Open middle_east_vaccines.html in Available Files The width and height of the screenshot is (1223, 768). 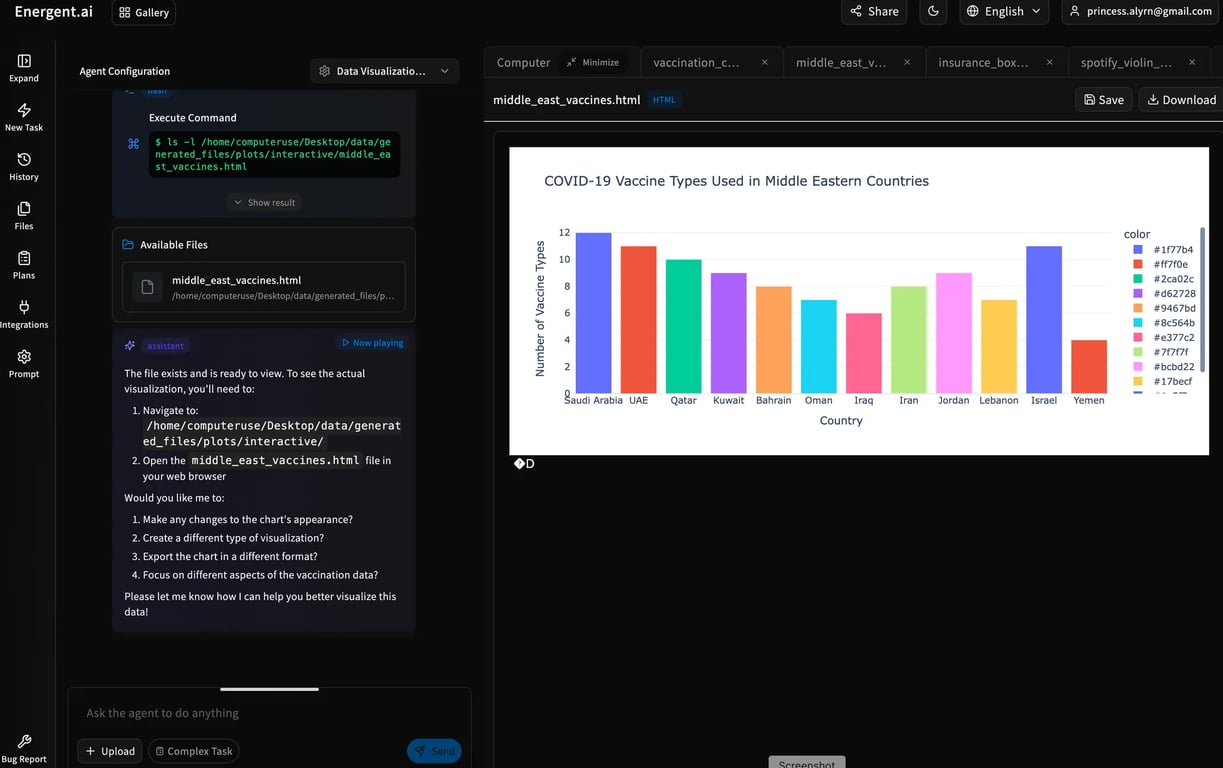[264, 287]
